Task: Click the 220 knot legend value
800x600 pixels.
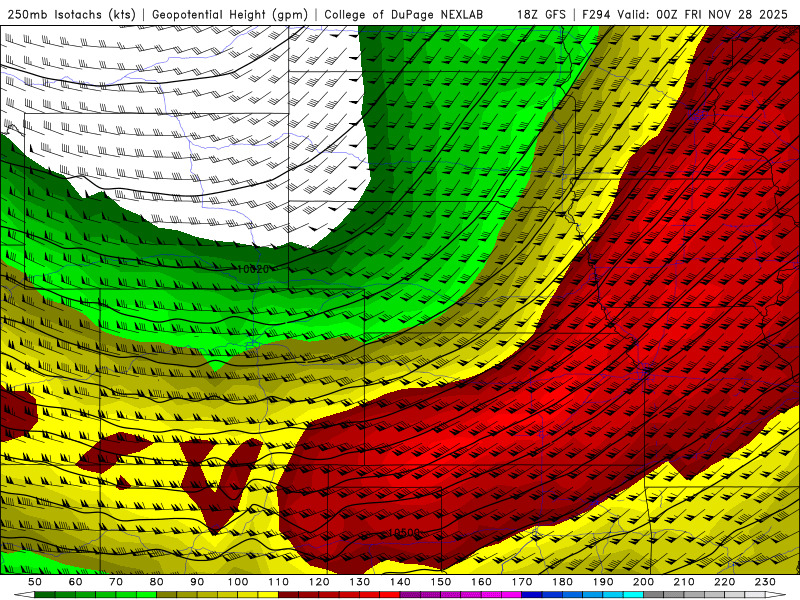Action: 724,582
